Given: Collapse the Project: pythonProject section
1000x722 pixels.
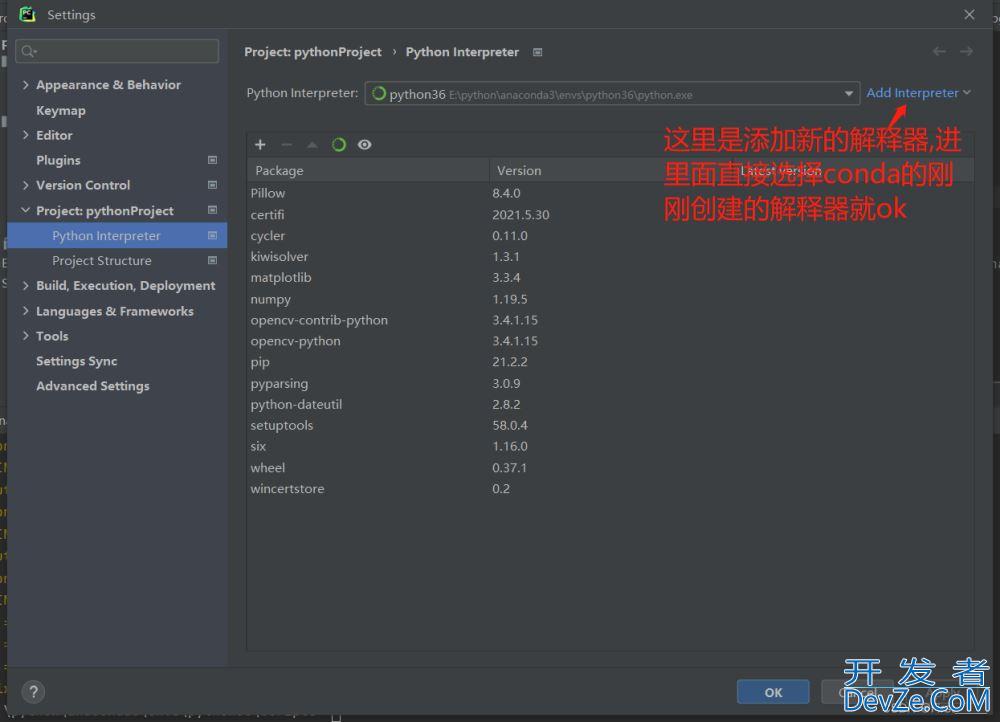Looking at the screenshot, I should tap(26, 210).
